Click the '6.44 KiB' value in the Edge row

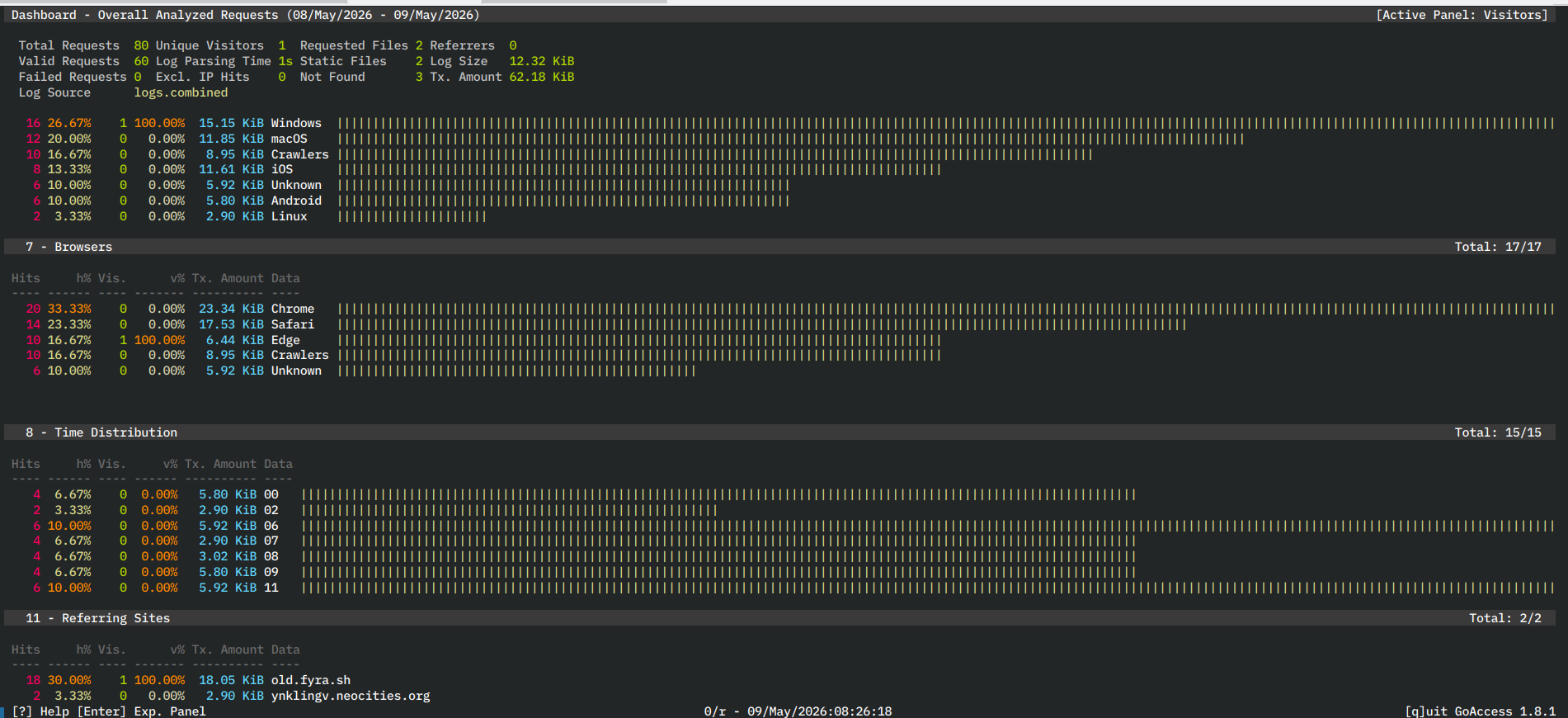coord(235,340)
